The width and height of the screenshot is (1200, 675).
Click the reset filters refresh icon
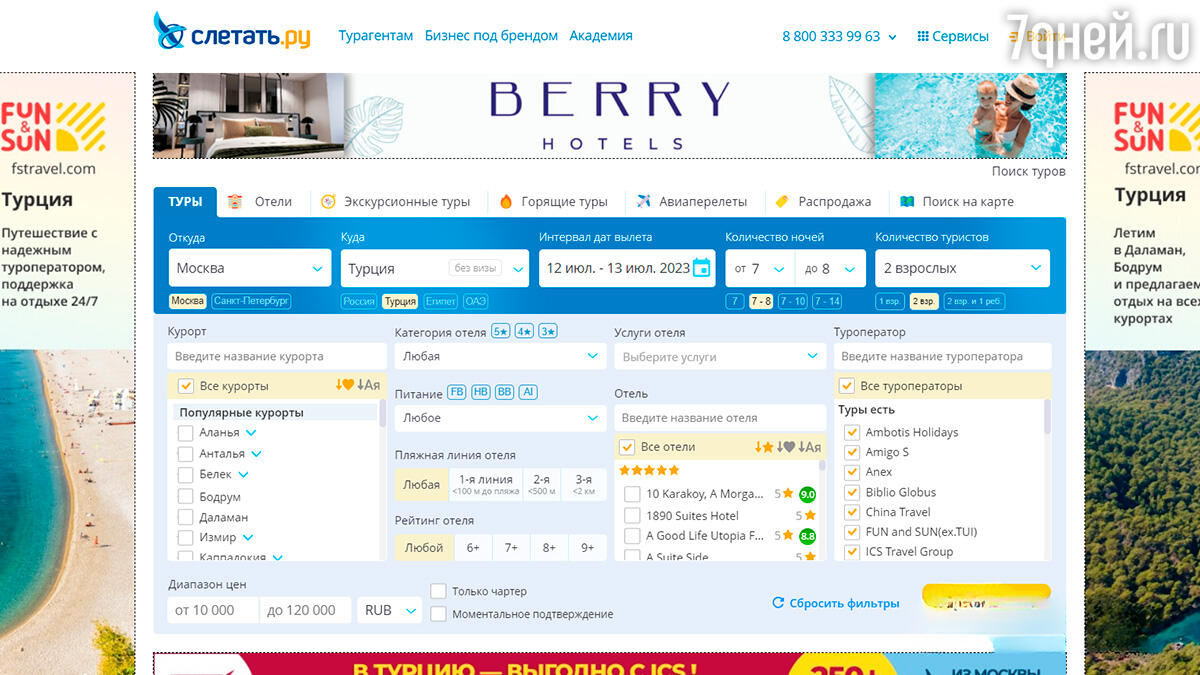[x=778, y=603]
